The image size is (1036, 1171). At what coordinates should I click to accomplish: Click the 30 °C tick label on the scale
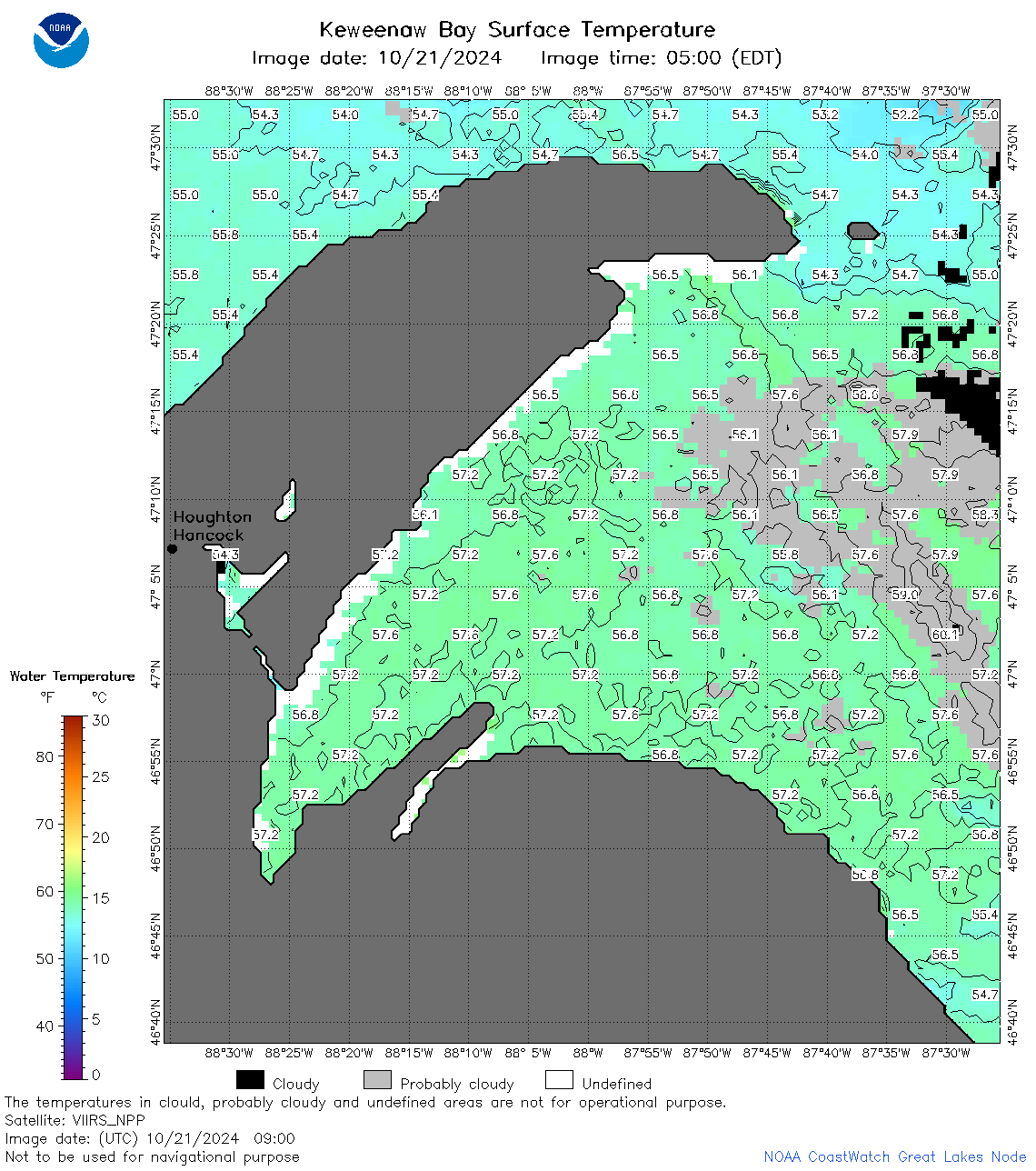point(101,721)
